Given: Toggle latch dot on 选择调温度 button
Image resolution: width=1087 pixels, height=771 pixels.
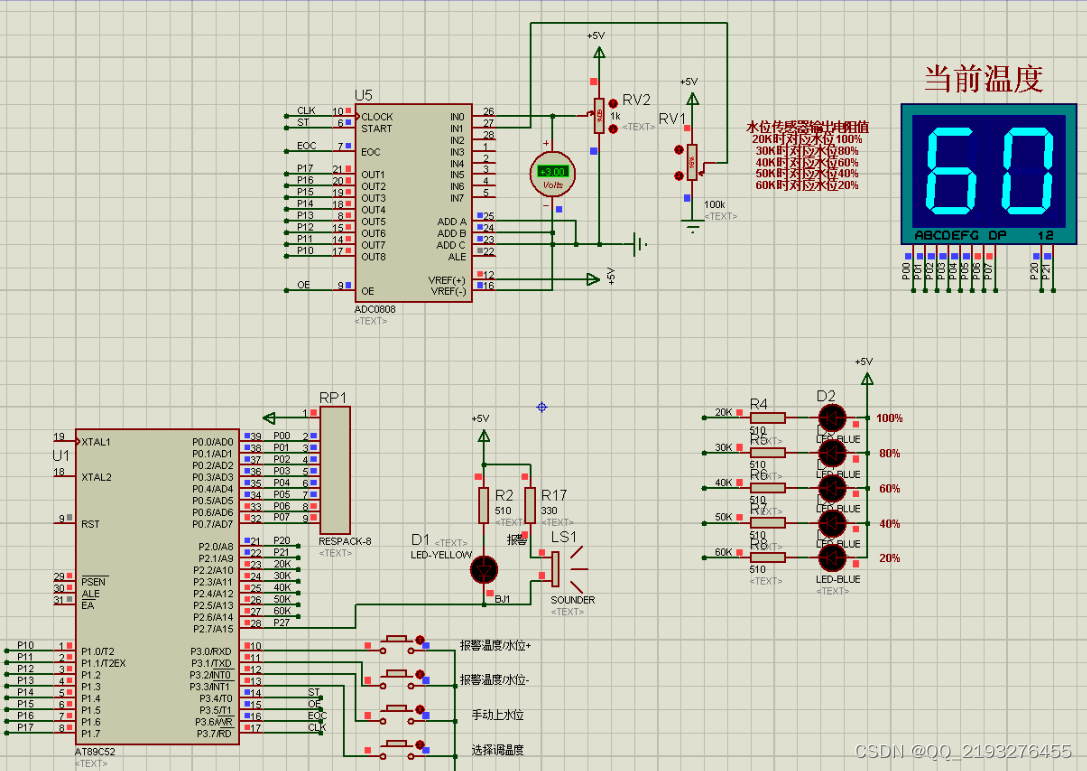Looking at the screenshot, I should 419,745.
